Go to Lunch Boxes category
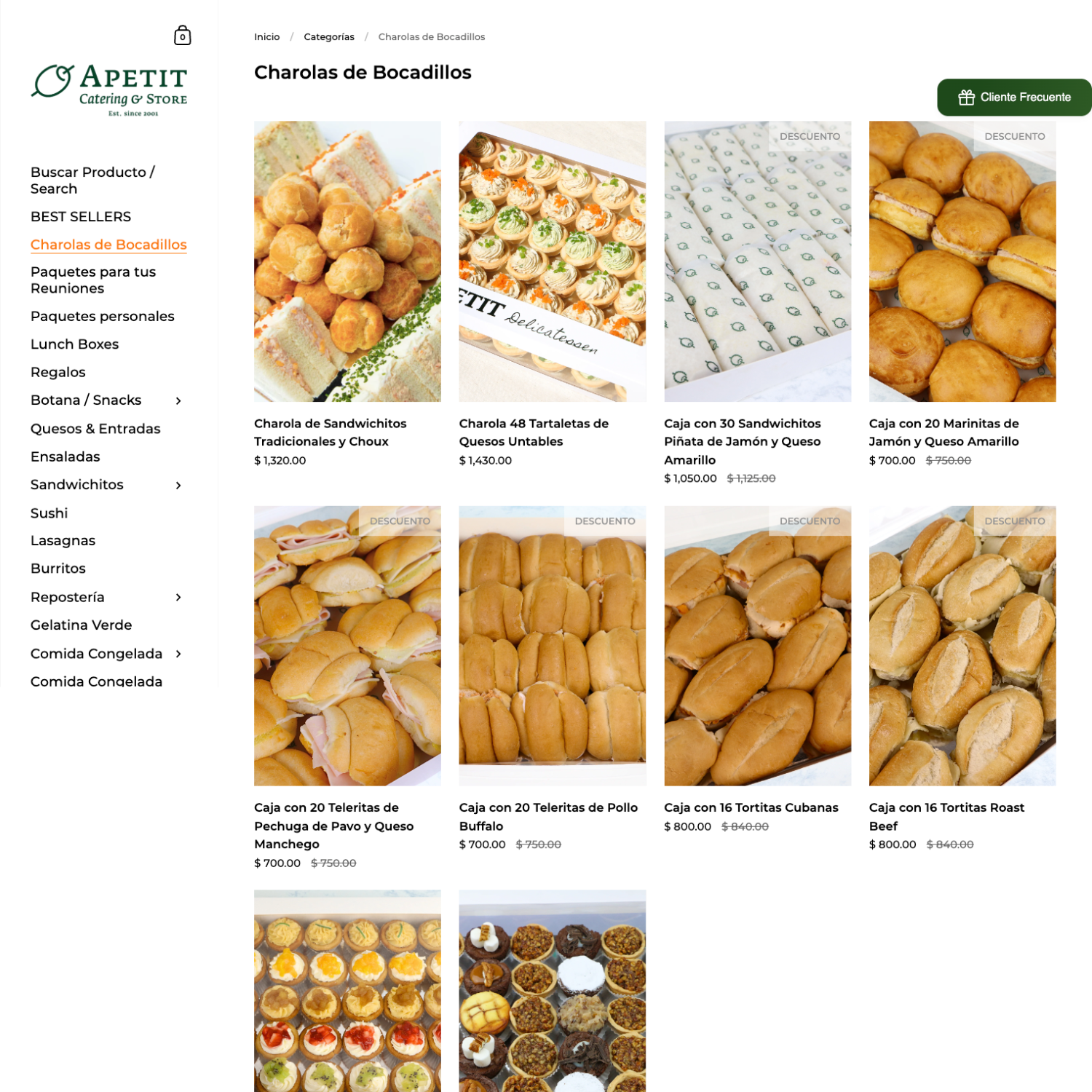The width and height of the screenshot is (1092, 1092). (74, 344)
